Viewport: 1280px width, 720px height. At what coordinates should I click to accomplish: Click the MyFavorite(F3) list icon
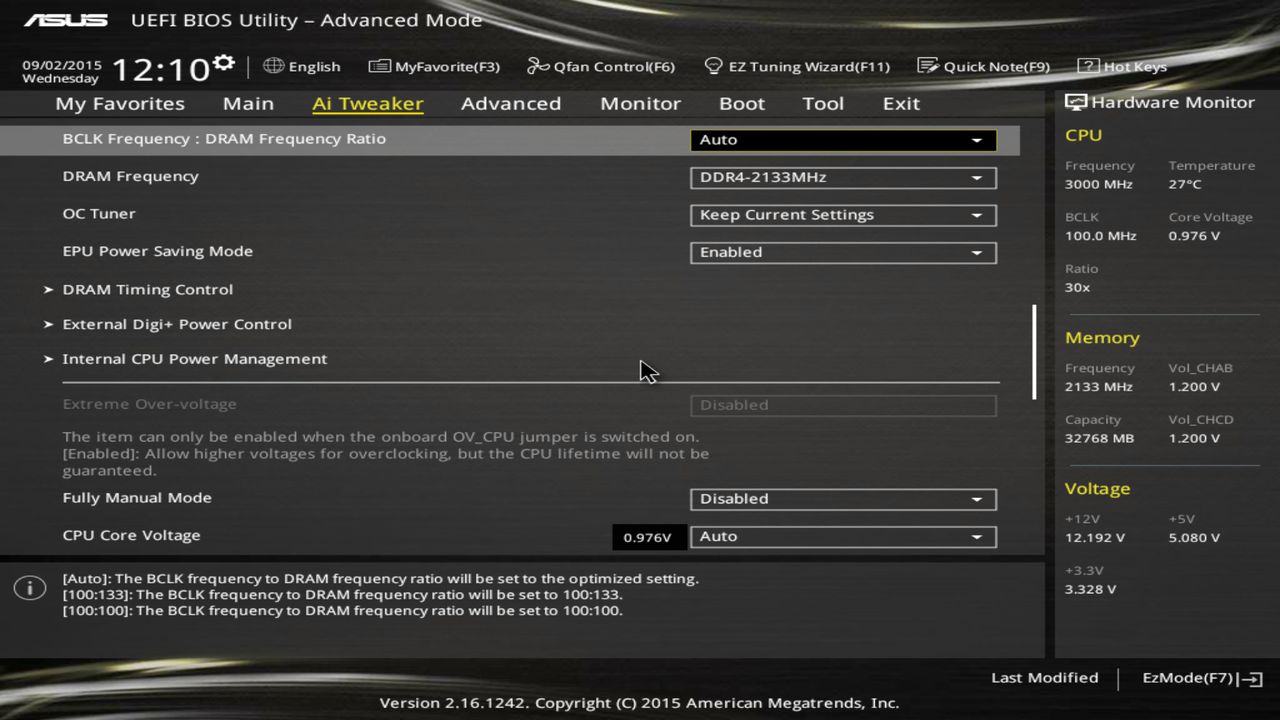click(x=379, y=66)
